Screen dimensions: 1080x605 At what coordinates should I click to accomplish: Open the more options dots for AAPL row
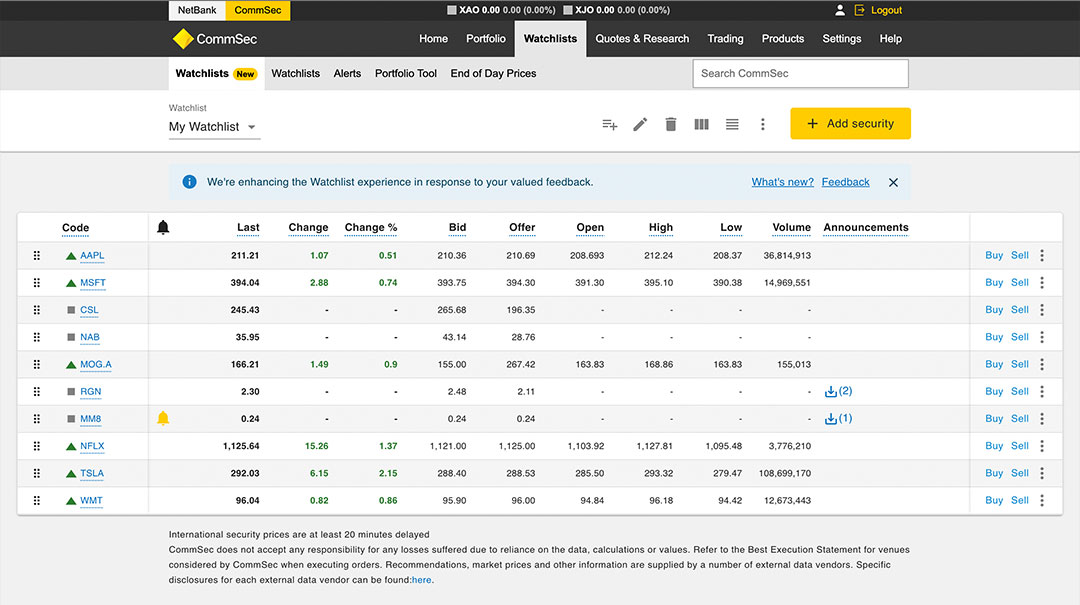(1042, 255)
